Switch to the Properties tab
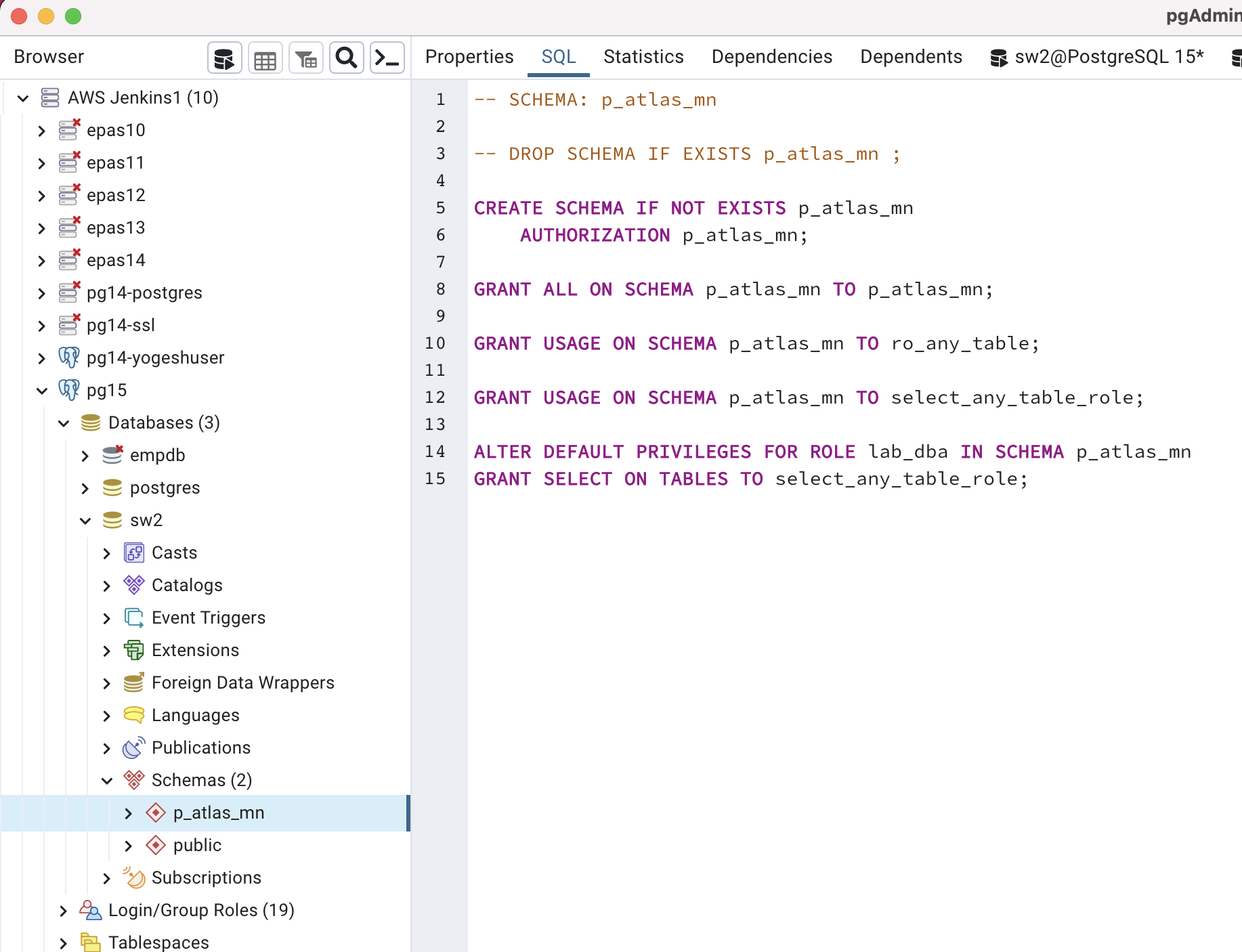1242x952 pixels. 469,57
